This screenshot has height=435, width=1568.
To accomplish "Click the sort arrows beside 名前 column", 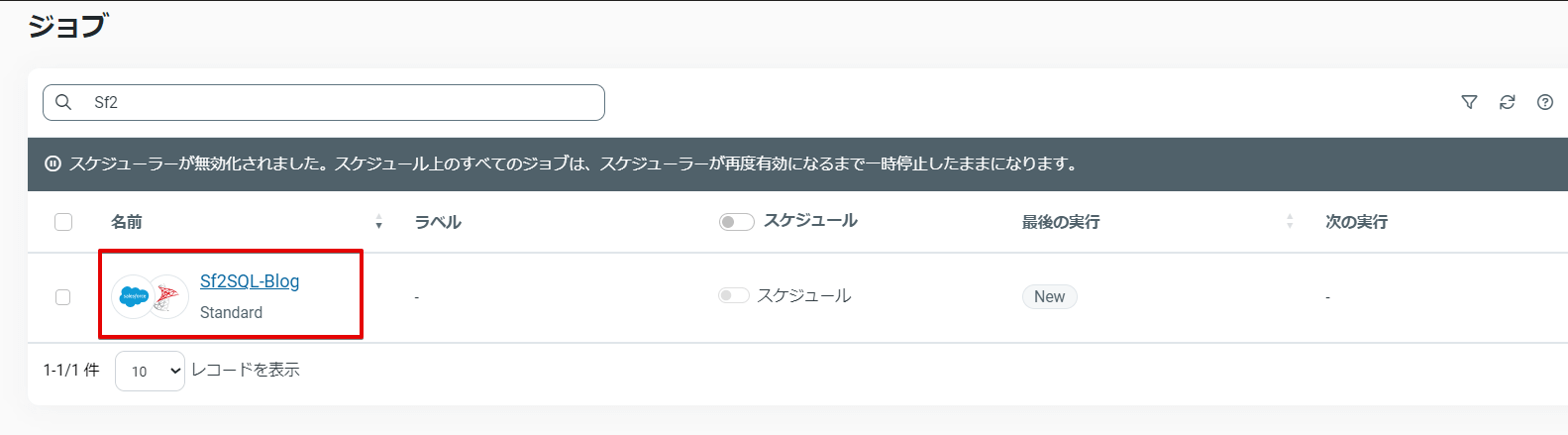I will point(378,222).
